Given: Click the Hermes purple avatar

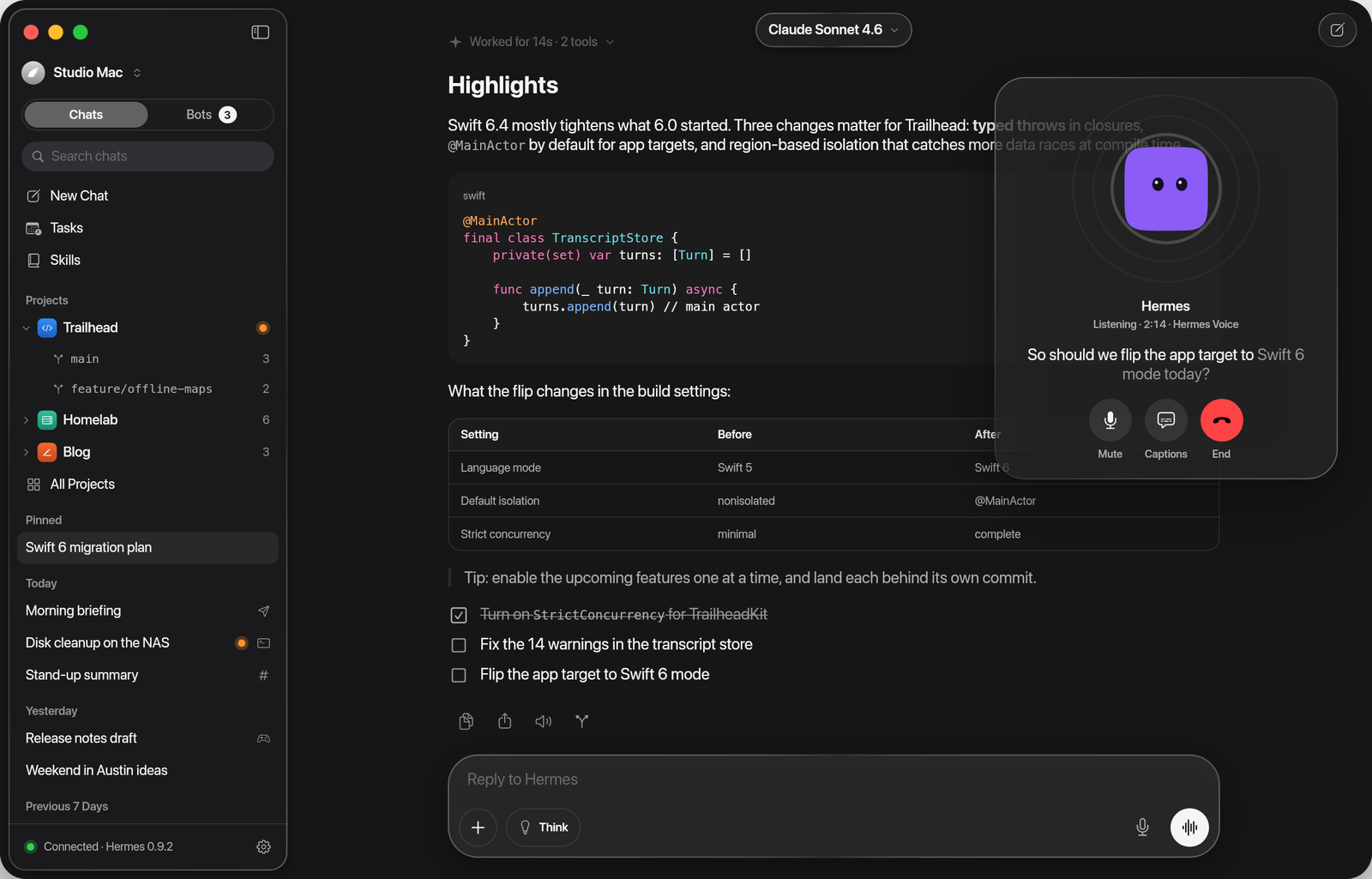Looking at the screenshot, I should pos(1165,189).
